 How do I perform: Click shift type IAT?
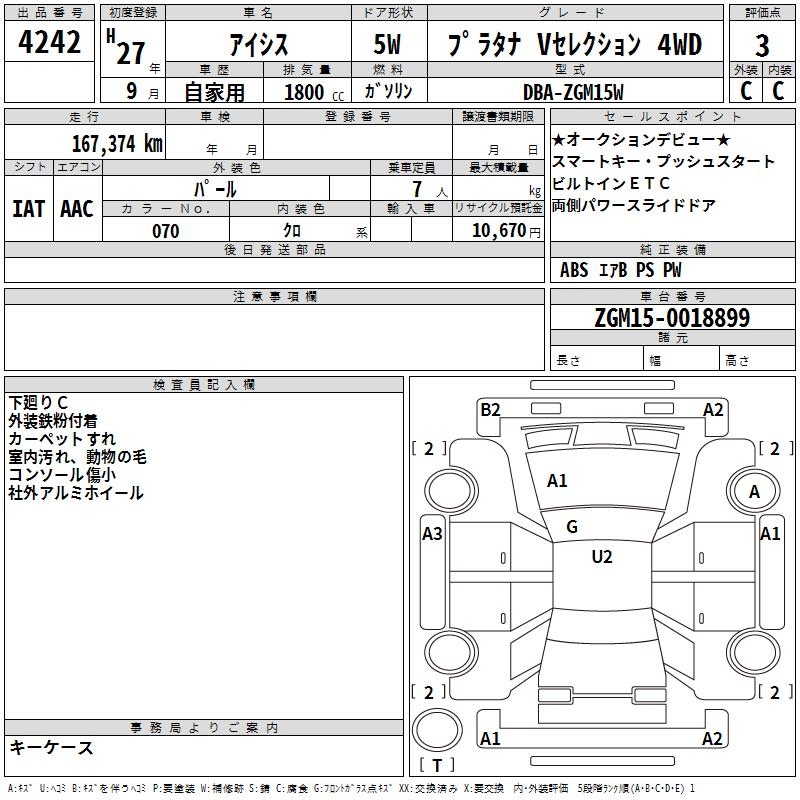(x=29, y=209)
